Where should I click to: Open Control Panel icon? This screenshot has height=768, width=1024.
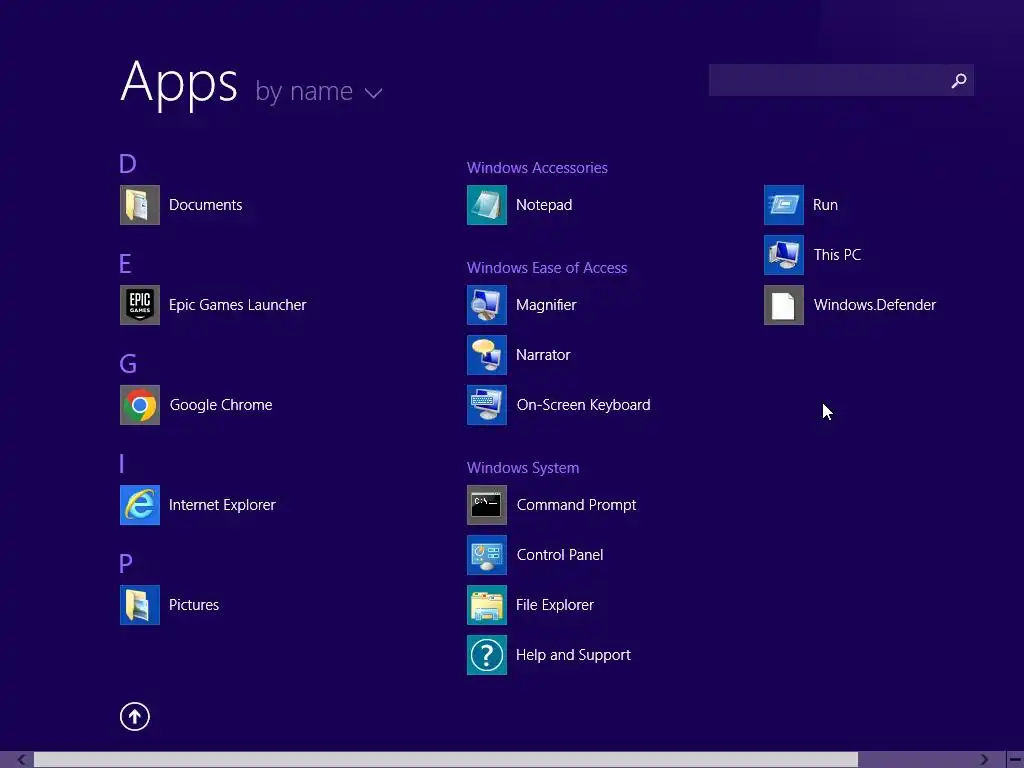click(x=487, y=554)
